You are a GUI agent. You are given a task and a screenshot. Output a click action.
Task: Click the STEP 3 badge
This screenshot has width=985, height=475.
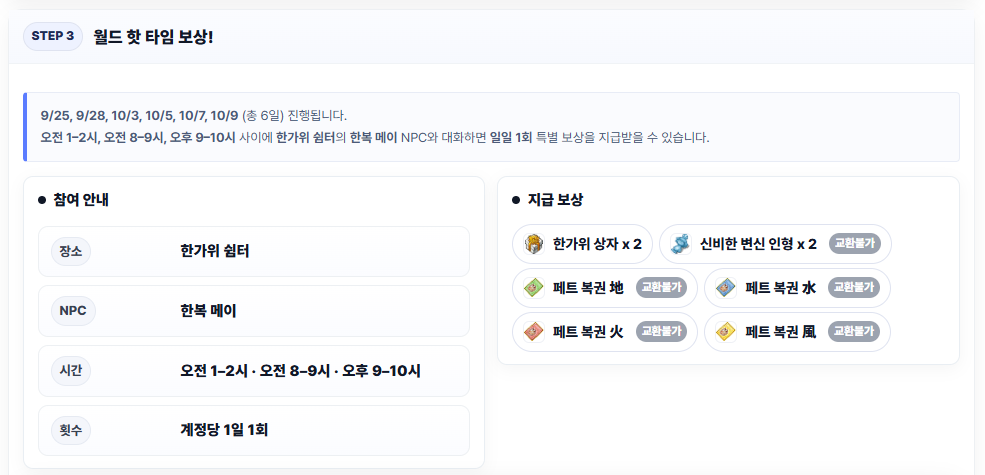coord(52,36)
